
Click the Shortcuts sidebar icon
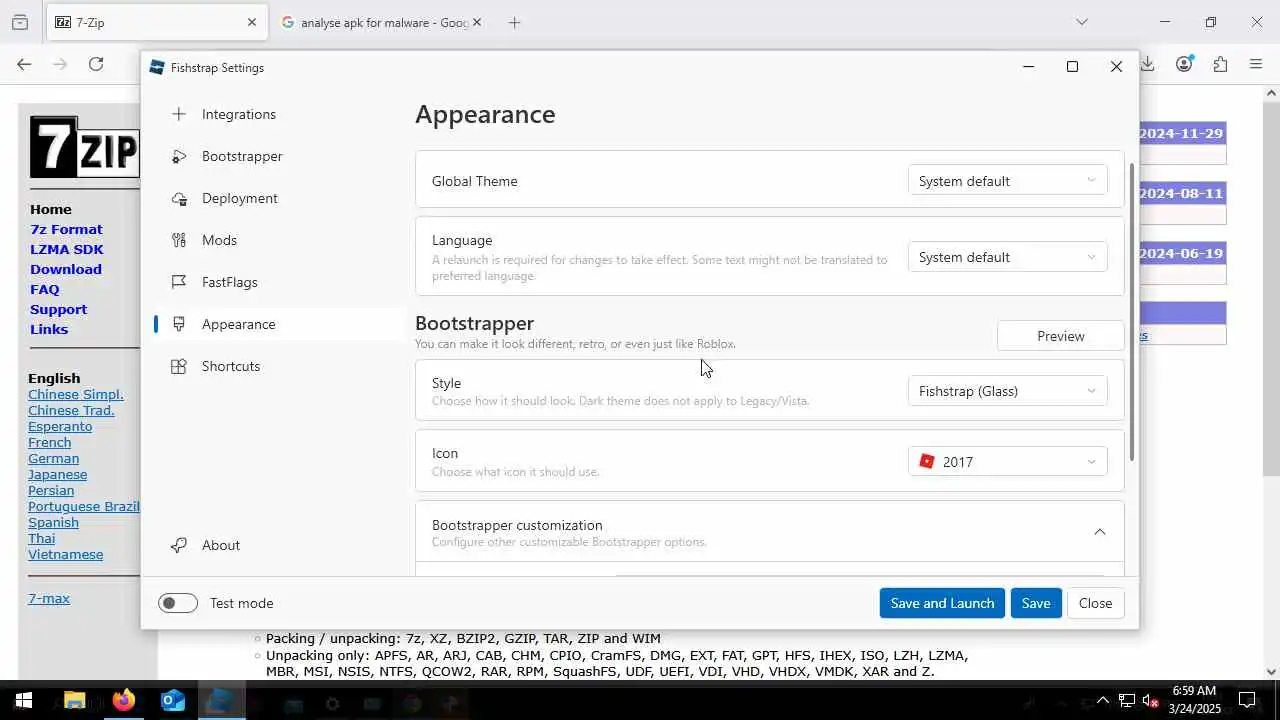(x=179, y=366)
